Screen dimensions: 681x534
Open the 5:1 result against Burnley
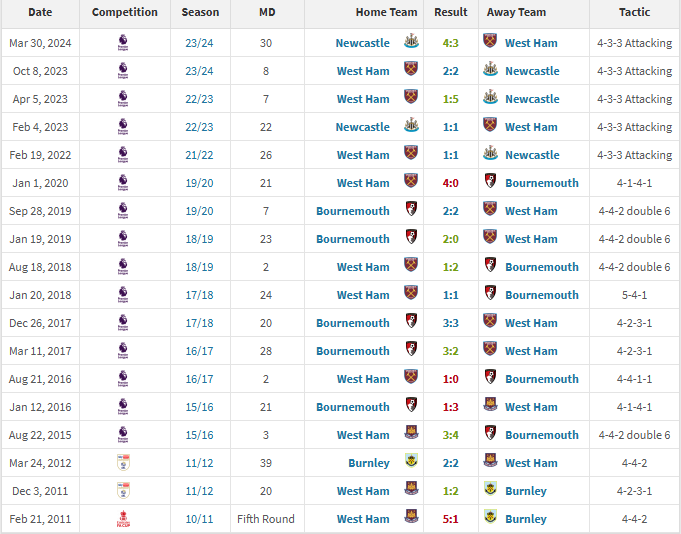(x=450, y=518)
